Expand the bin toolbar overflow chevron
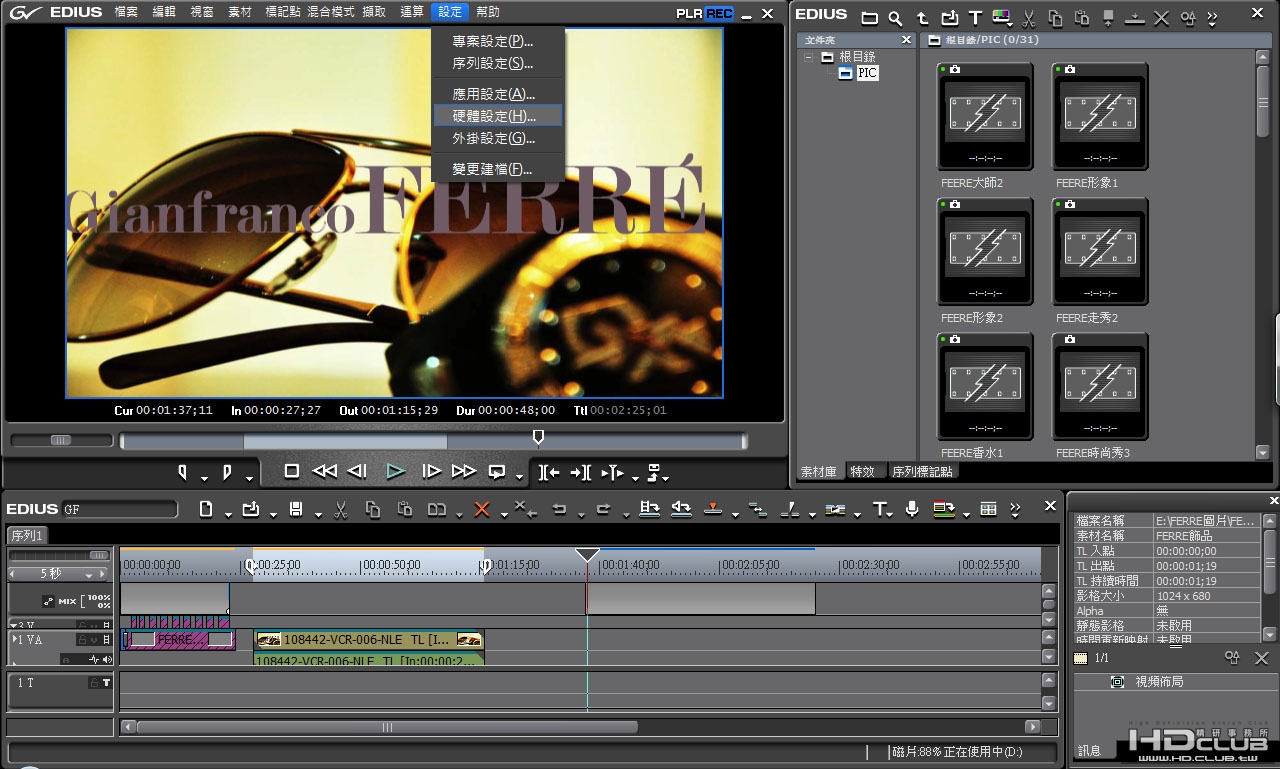The image size is (1280, 769). [1213, 17]
